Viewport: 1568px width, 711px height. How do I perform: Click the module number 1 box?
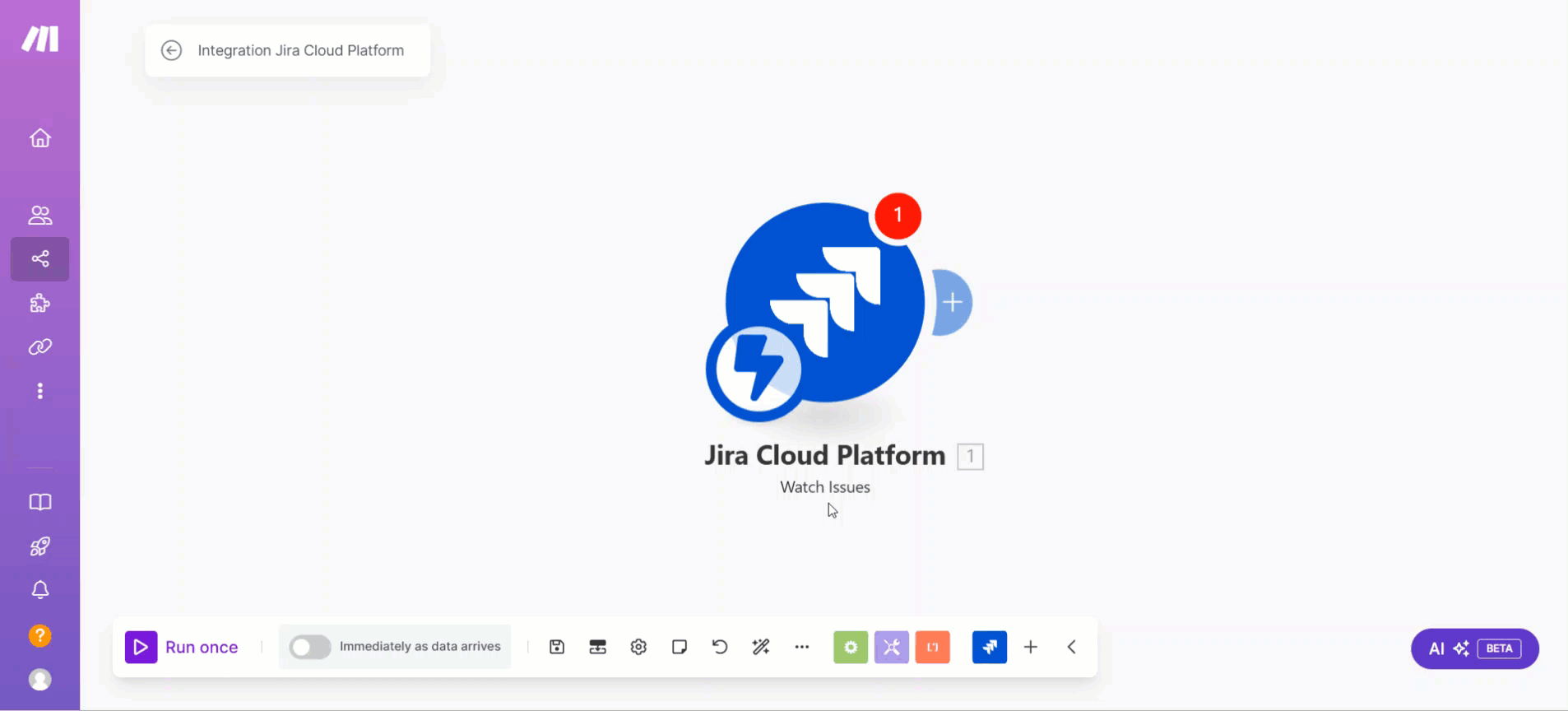971,456
